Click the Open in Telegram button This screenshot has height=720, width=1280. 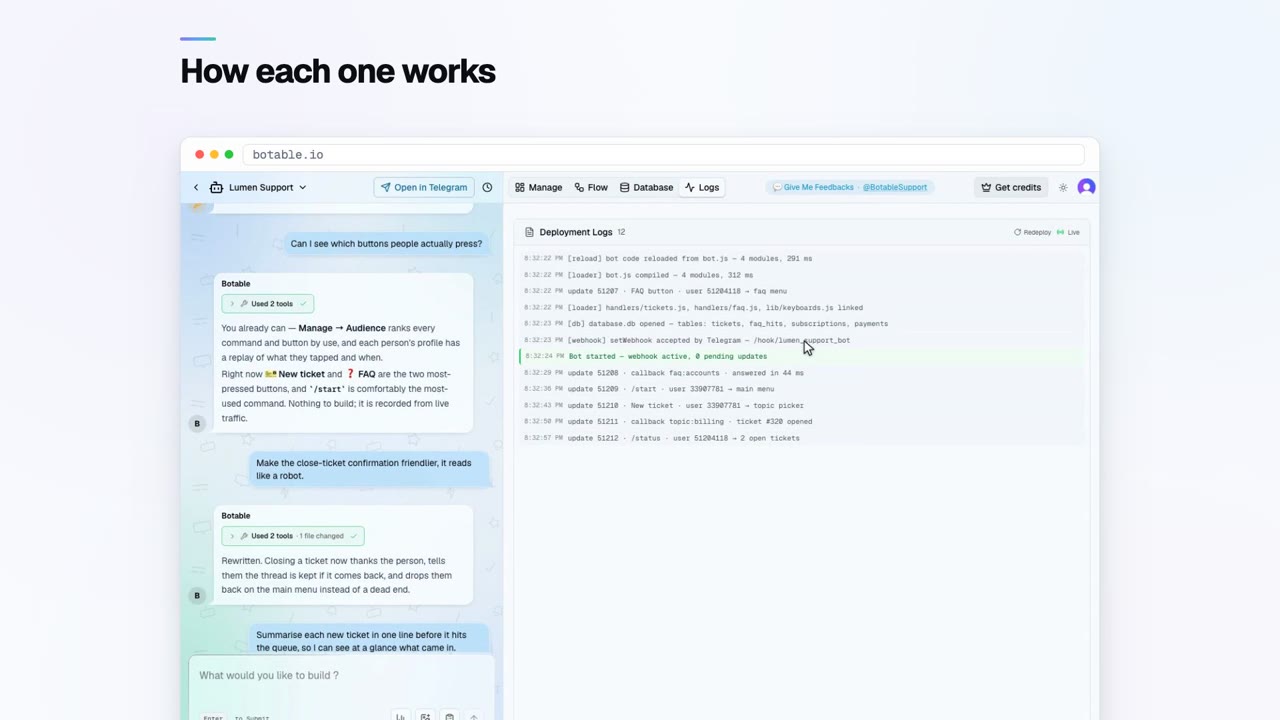coord(424,187)
